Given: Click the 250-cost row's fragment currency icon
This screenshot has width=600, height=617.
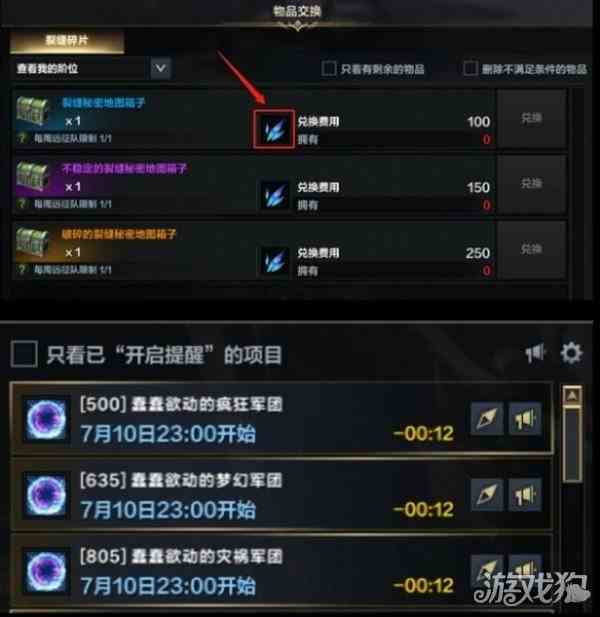Looking at the screenshot, I should (274, 261).
